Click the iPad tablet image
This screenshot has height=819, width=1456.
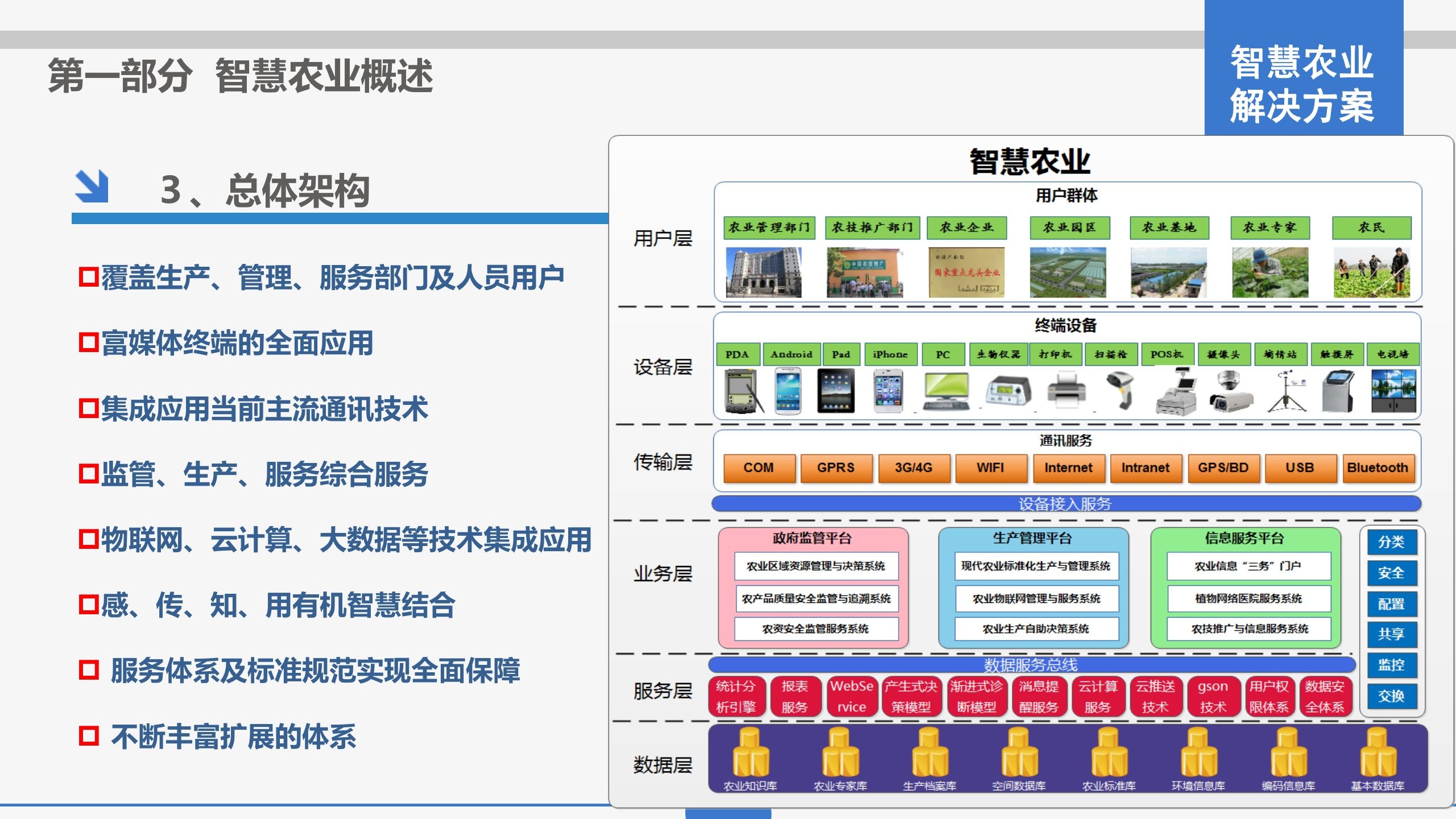(835, 391)
